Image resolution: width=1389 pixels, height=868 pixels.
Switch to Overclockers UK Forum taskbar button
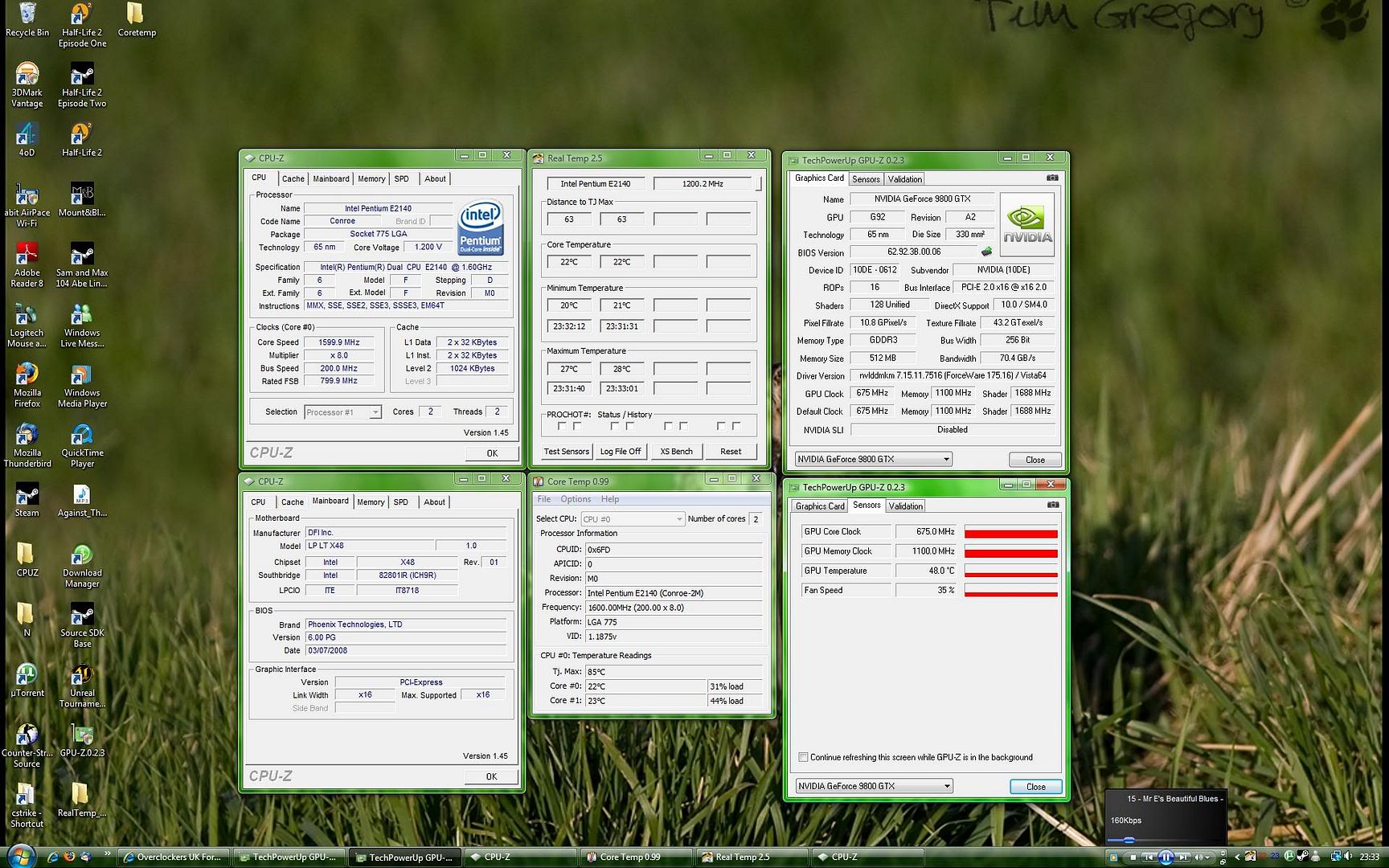coord(174,857)
